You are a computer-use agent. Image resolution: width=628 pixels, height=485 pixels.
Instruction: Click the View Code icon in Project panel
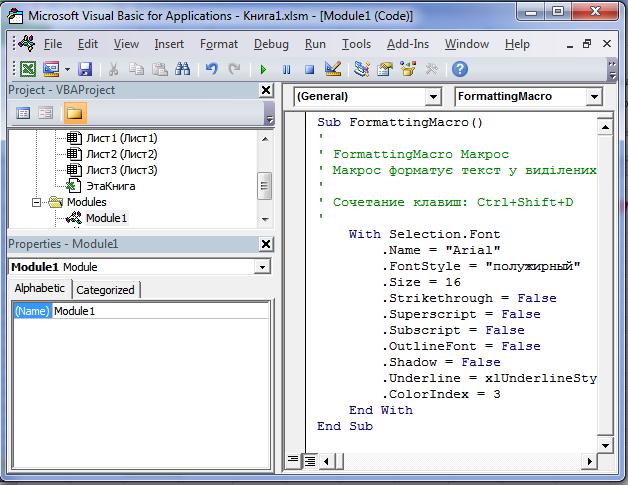coord(23,113)
